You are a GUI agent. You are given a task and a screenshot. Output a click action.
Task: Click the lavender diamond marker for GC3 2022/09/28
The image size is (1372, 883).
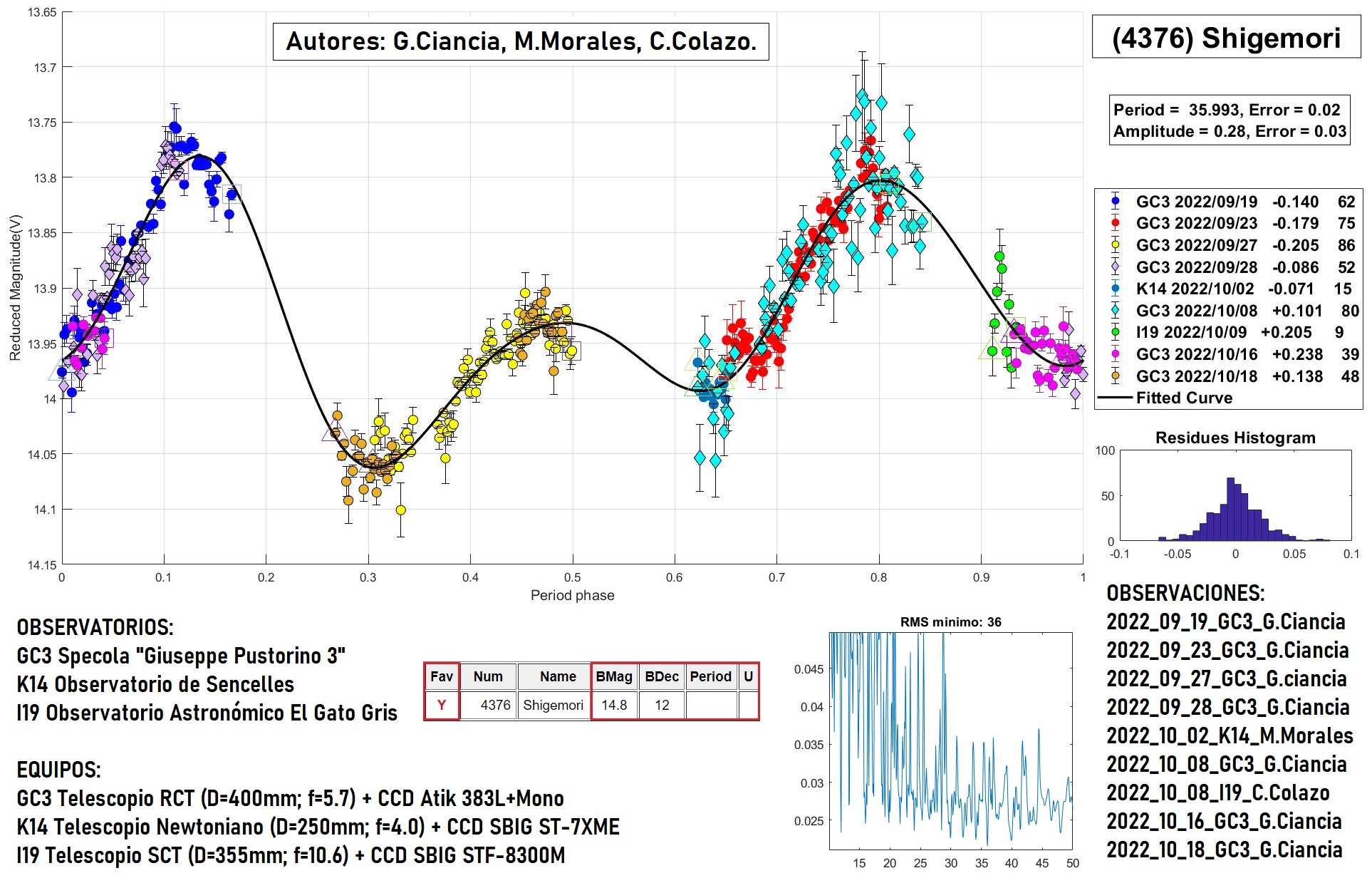point(1115,267)
